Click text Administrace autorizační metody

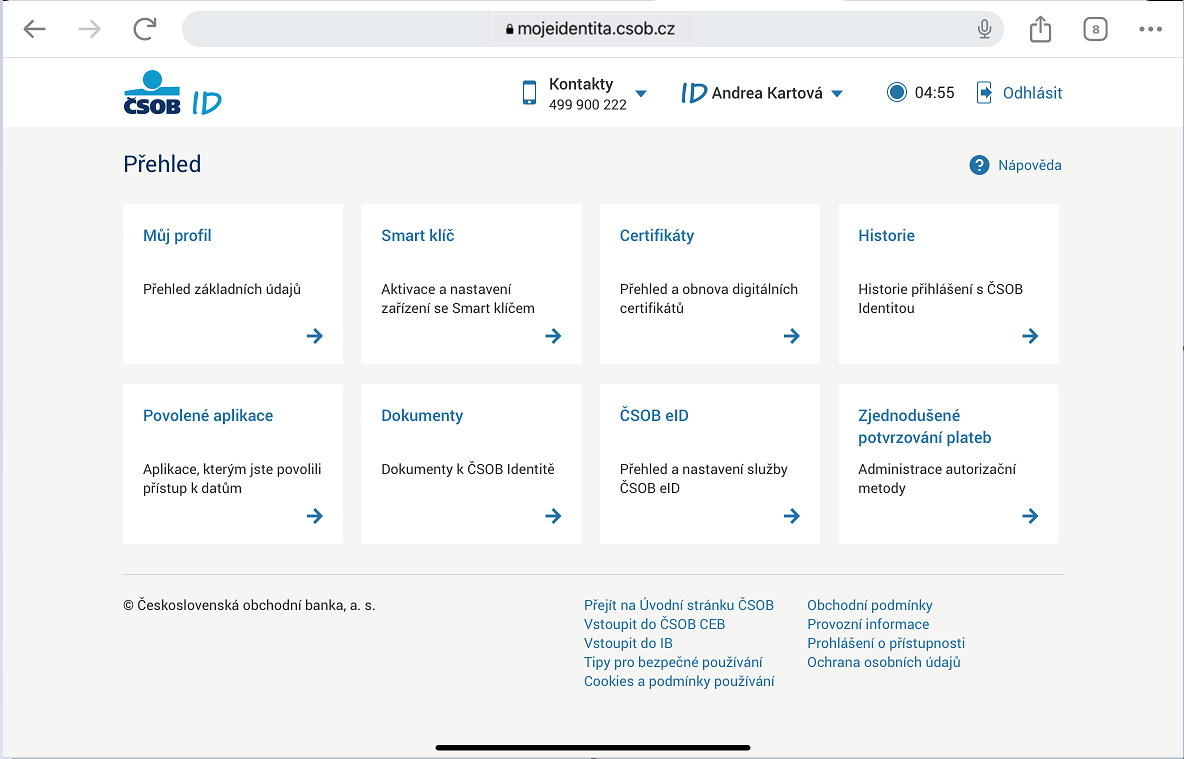pos(936,478)
